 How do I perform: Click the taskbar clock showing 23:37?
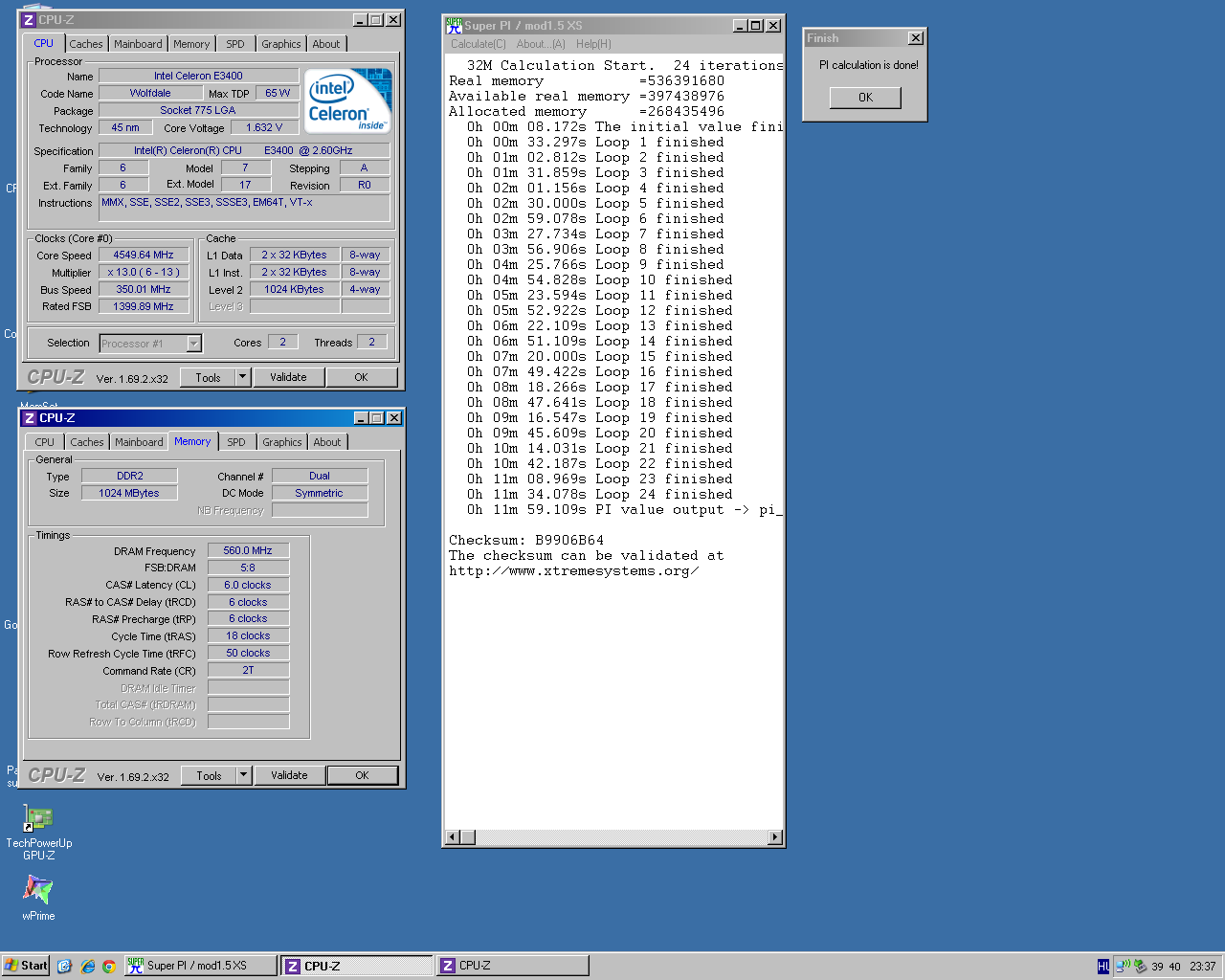[x=1203, y=967]
